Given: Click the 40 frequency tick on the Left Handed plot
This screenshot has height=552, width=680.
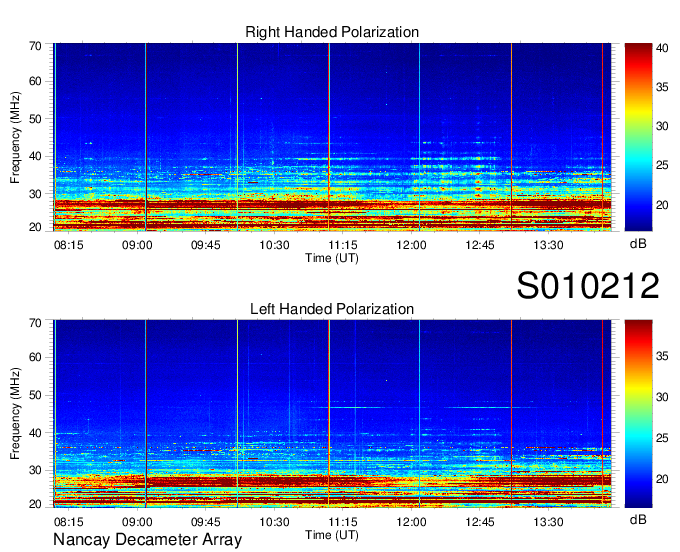Looking at the screenshot, I should click(x=35, y=433).
